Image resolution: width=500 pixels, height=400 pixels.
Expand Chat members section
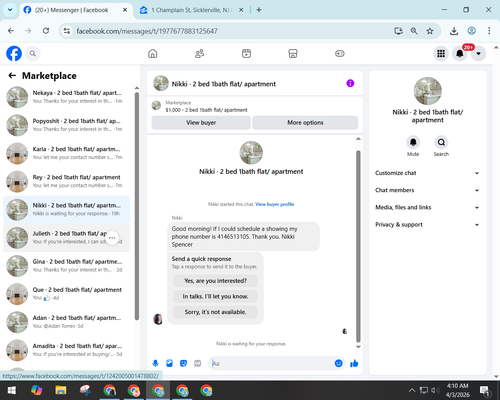pos(427,190)
